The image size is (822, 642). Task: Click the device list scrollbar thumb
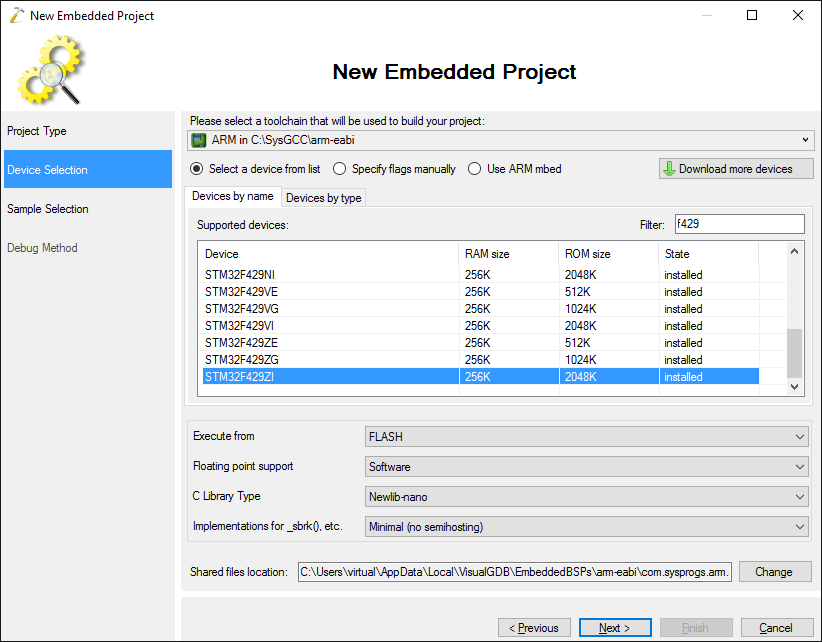tap(794, 353)
